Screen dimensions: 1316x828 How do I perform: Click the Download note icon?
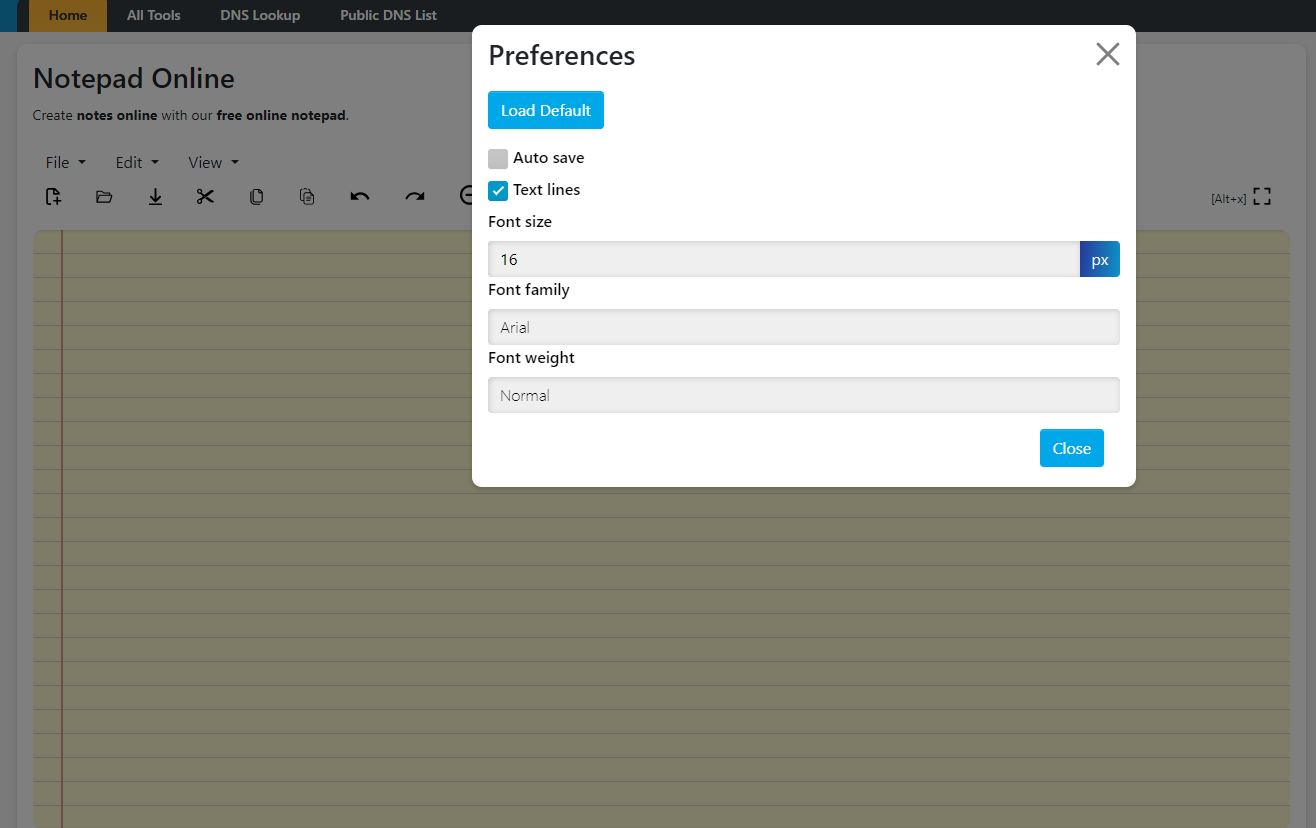[x=155, y=197]
